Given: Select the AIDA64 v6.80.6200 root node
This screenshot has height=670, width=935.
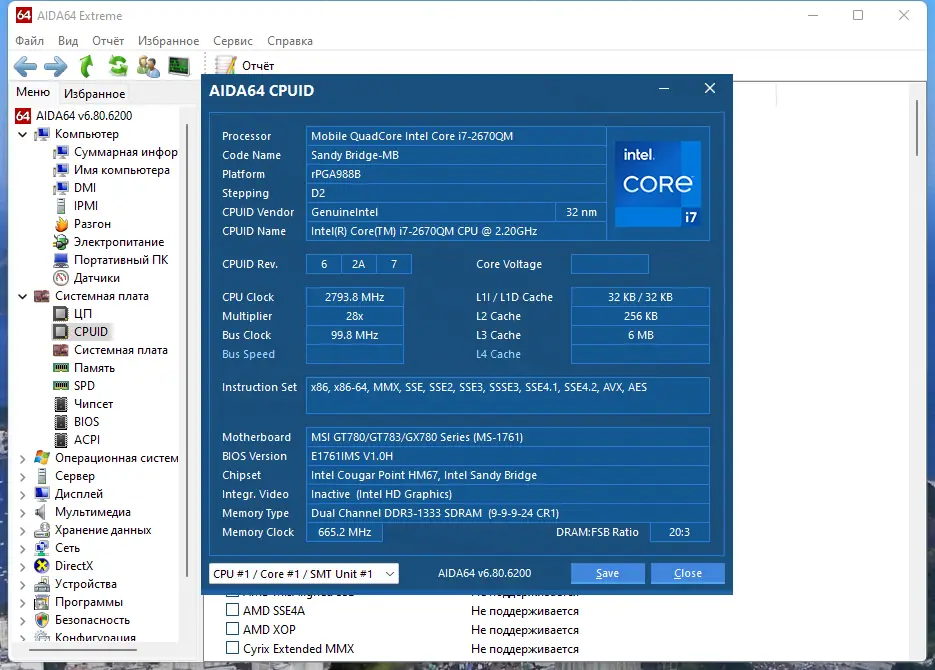Looking at the screenshot, I should pyautogui.click(x=74, y=116).
